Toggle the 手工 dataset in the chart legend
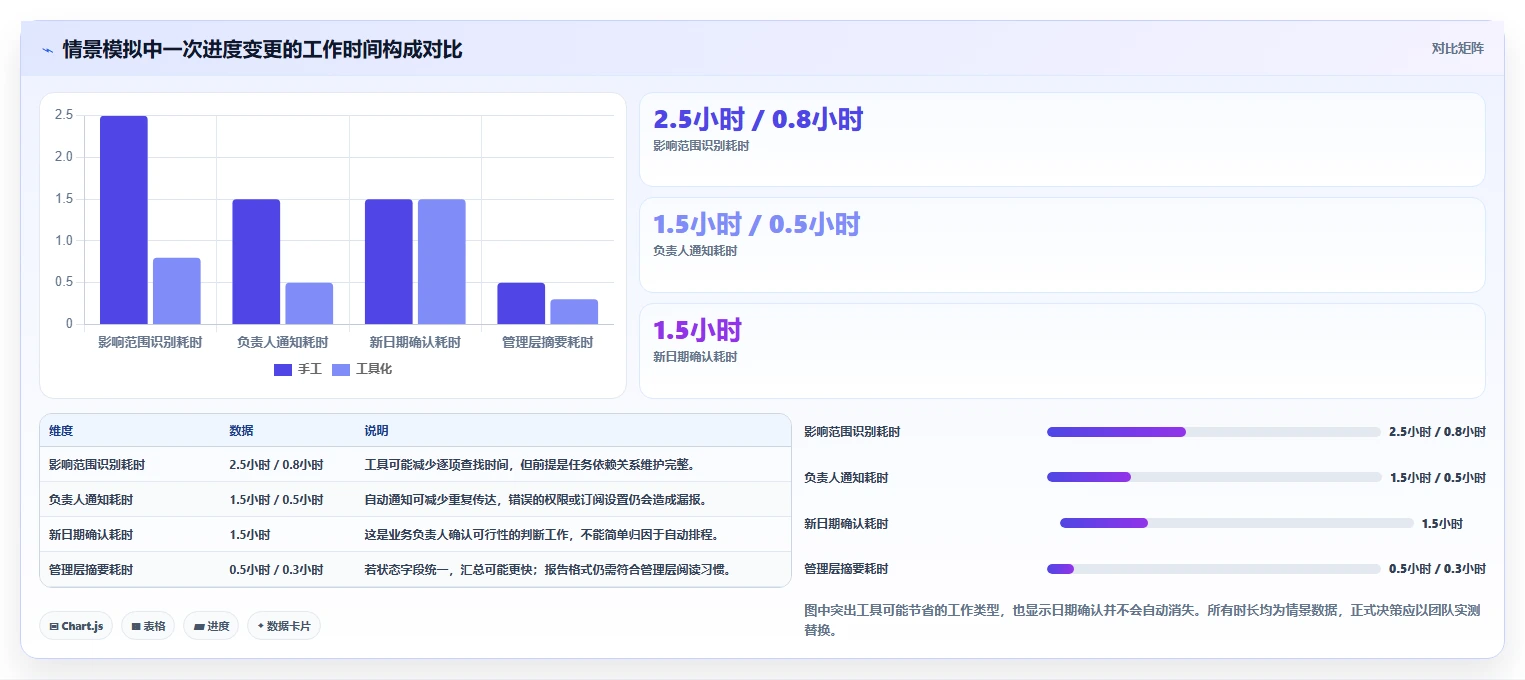Image resolution: width=1525 pixels, height=680 pixels. pyautogui.click(x=298, y=370)
